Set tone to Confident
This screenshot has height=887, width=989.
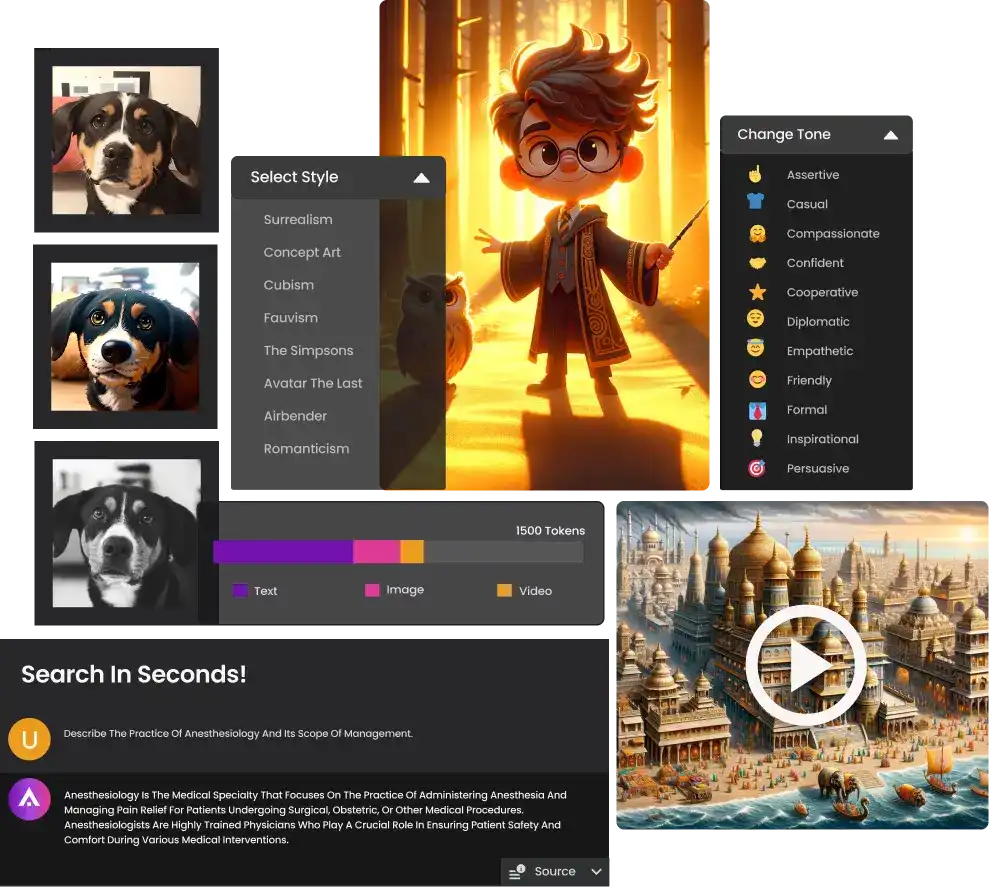point(814,263)
